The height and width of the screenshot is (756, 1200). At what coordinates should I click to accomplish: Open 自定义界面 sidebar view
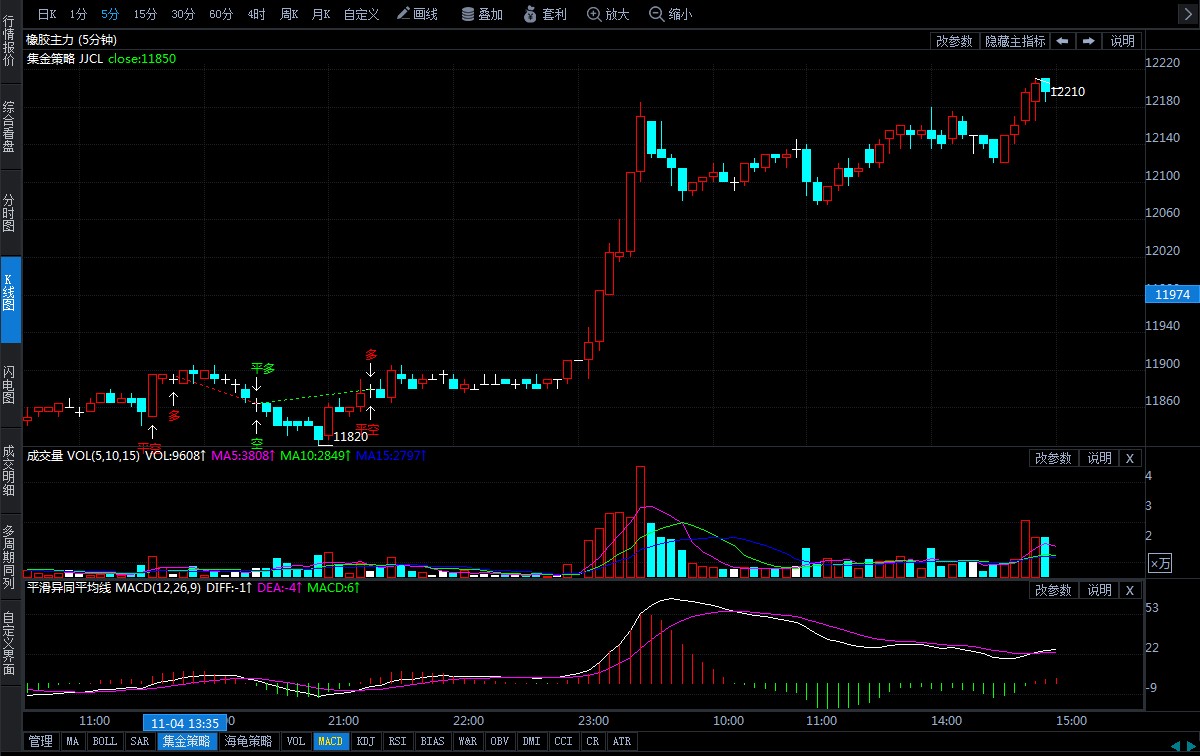click(x=9, y=642)
